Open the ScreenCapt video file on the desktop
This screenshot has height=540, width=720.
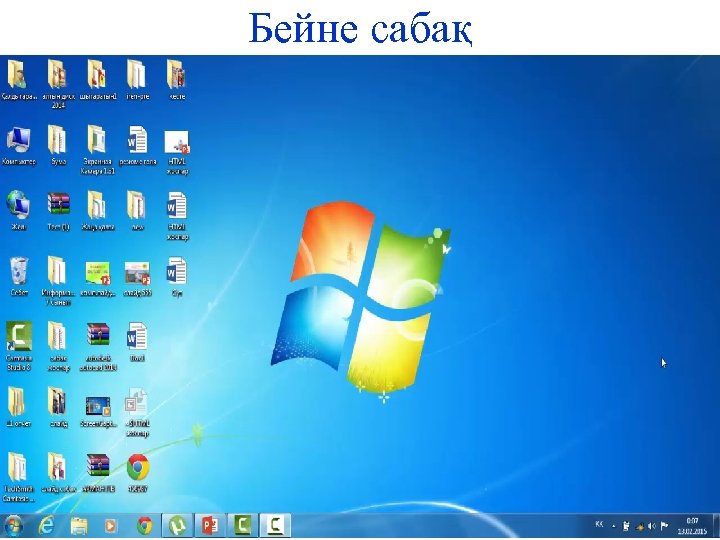click(x=98, y=411)
